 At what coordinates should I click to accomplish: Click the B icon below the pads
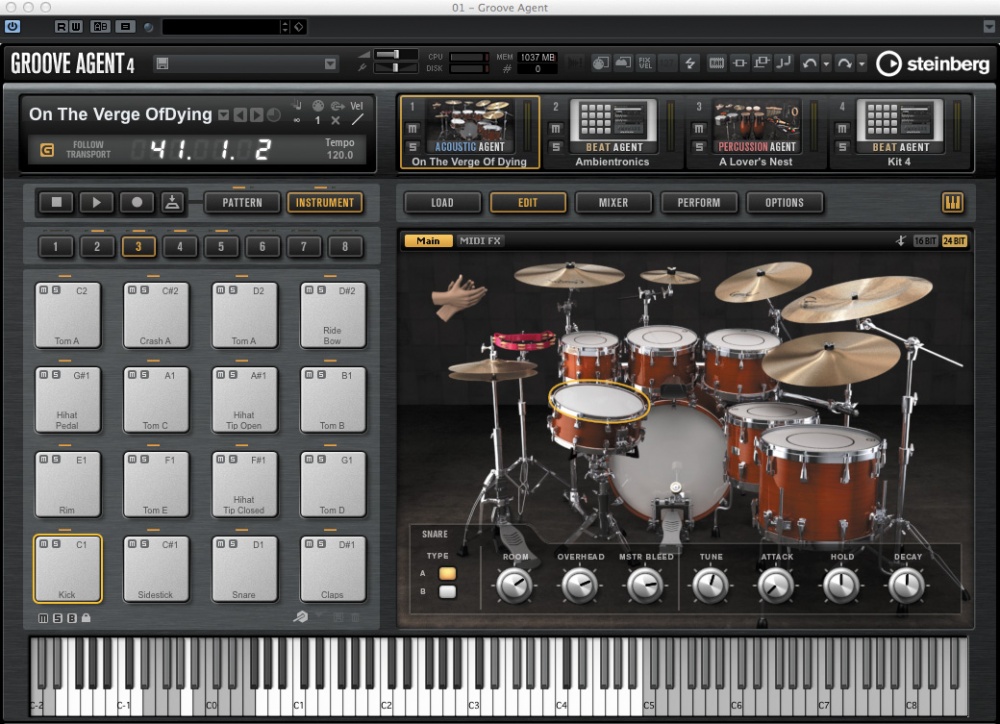pyautogui.click(x=71, y=618)
